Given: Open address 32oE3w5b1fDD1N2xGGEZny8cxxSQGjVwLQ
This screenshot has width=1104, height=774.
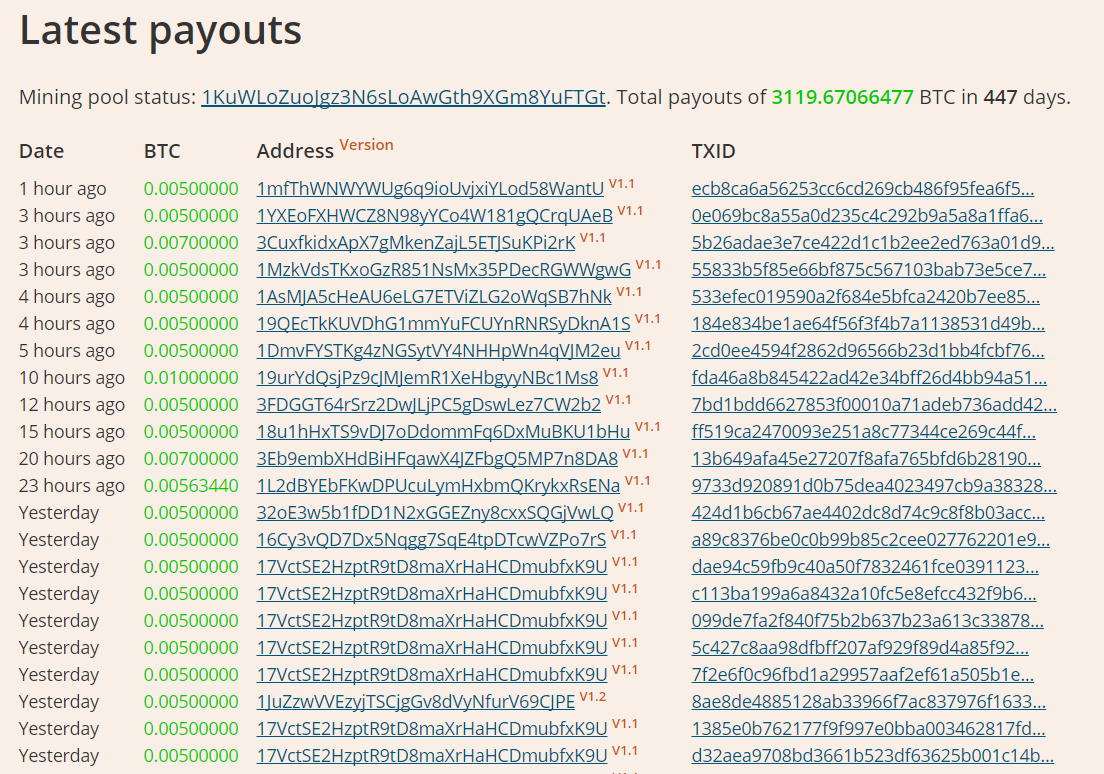Looking at the screenshot, I should point(435,513).
